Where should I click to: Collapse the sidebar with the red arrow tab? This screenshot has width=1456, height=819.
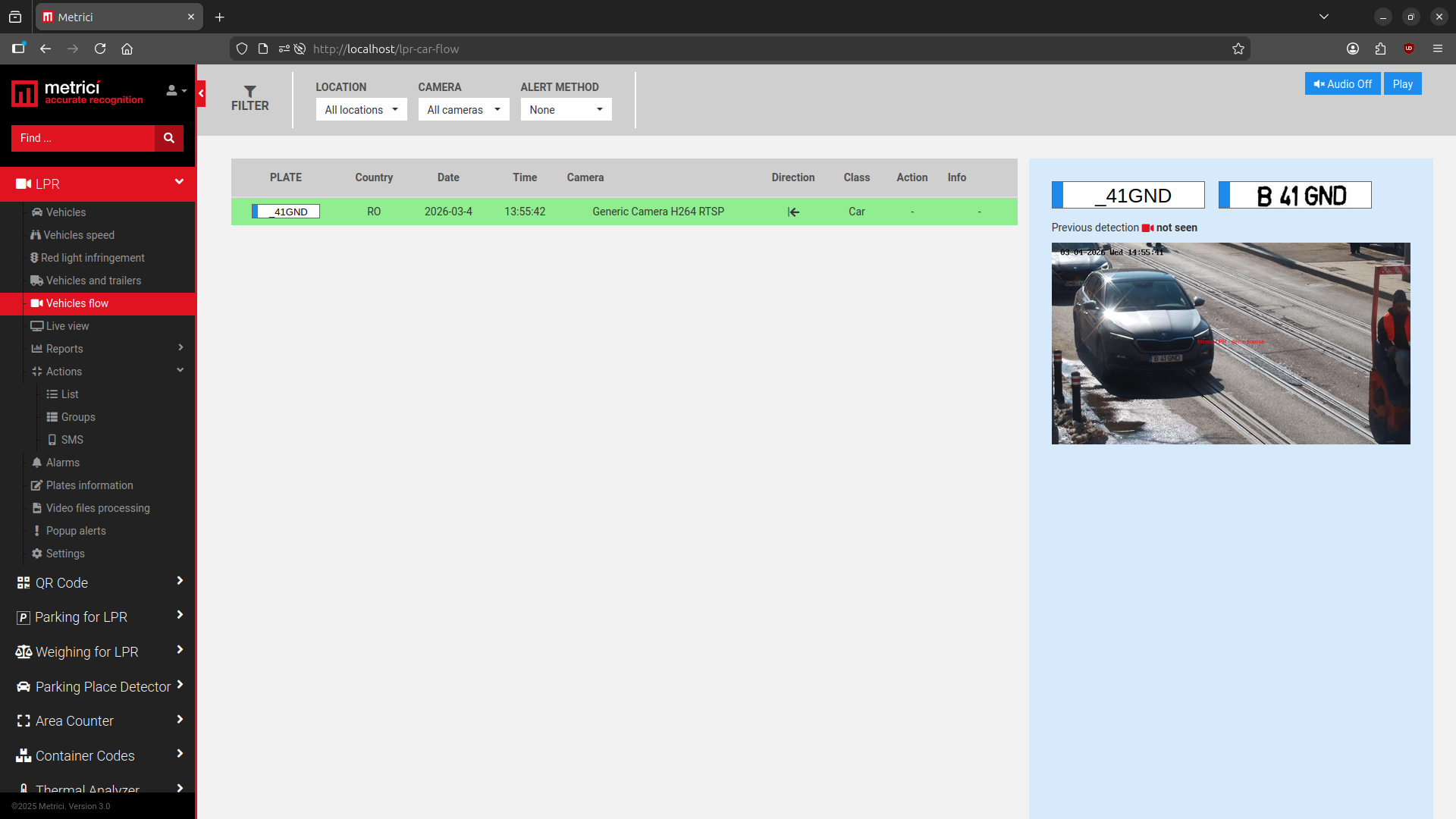(x=201, y=93)
